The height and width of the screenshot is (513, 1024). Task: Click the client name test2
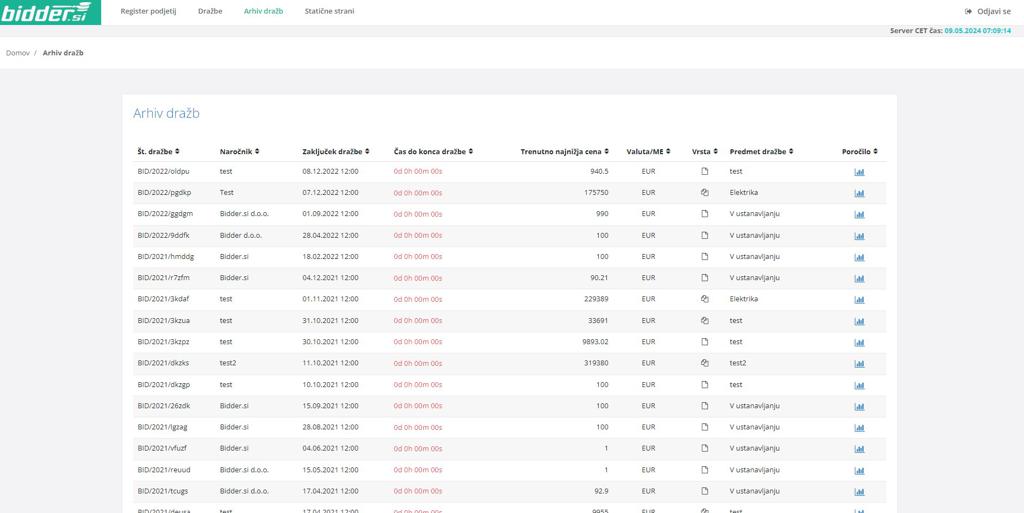(228, 363)
